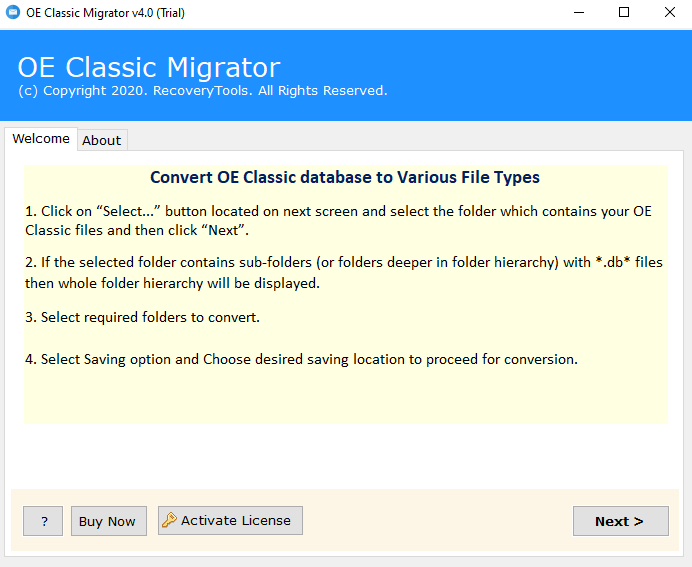This screenshot has height=567, width=692.
Task: Click the 'OE Classic Migrator' banner title
Action: pyautogui.click(x=149, y=67)
